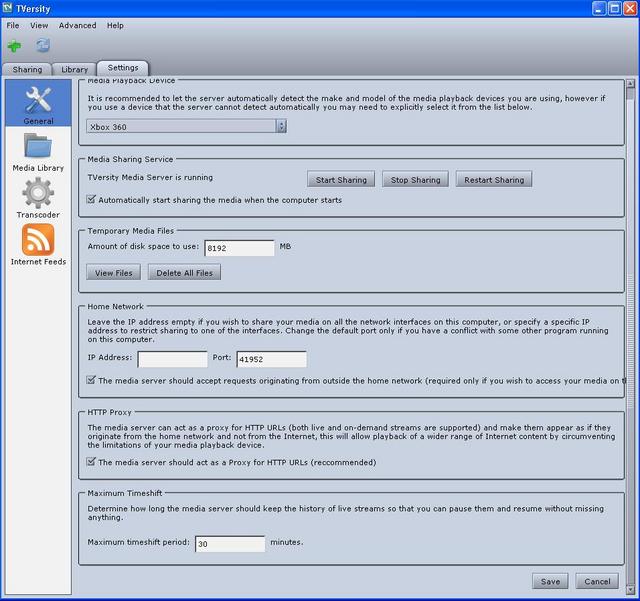Viewport: 640px width, 601px height.
Task: Disable the Proxy for HTTP URLs checkbox
Action: pos(92,462)
